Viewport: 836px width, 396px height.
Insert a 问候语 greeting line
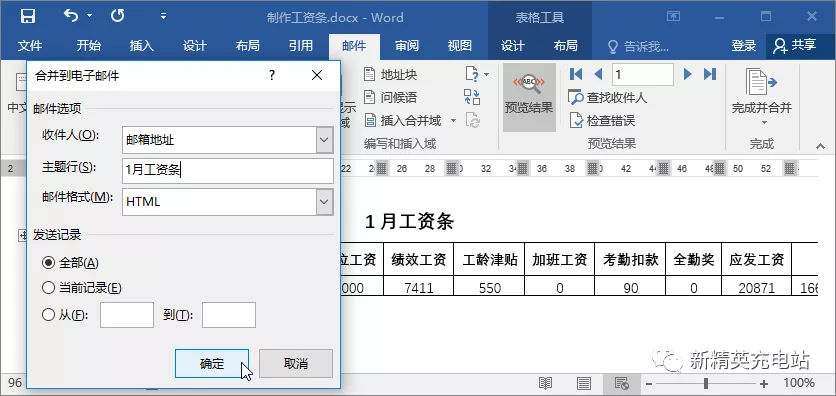click(390, 98)
